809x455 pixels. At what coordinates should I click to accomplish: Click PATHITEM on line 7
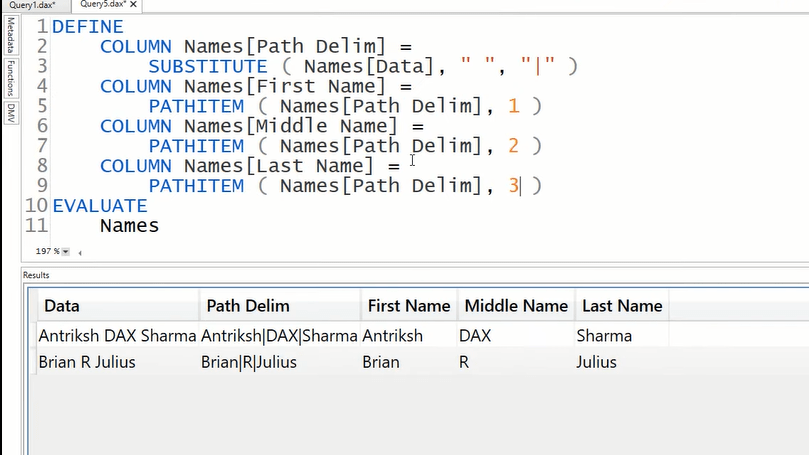[196, 146]
